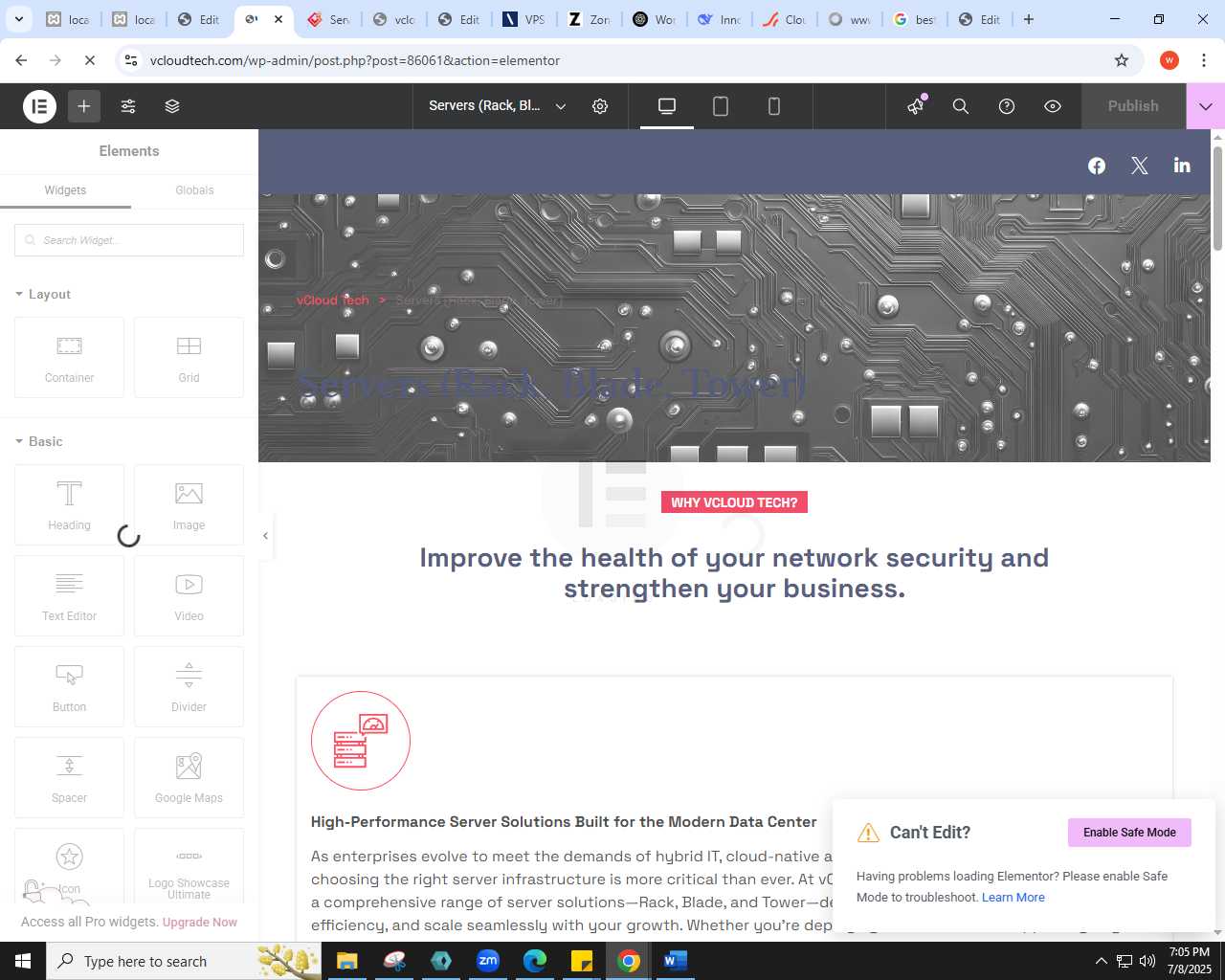The width and height of the screenshot is (1225, 980).
Task: Open the Help question mark icon
Action: (x=1007, y=106)
